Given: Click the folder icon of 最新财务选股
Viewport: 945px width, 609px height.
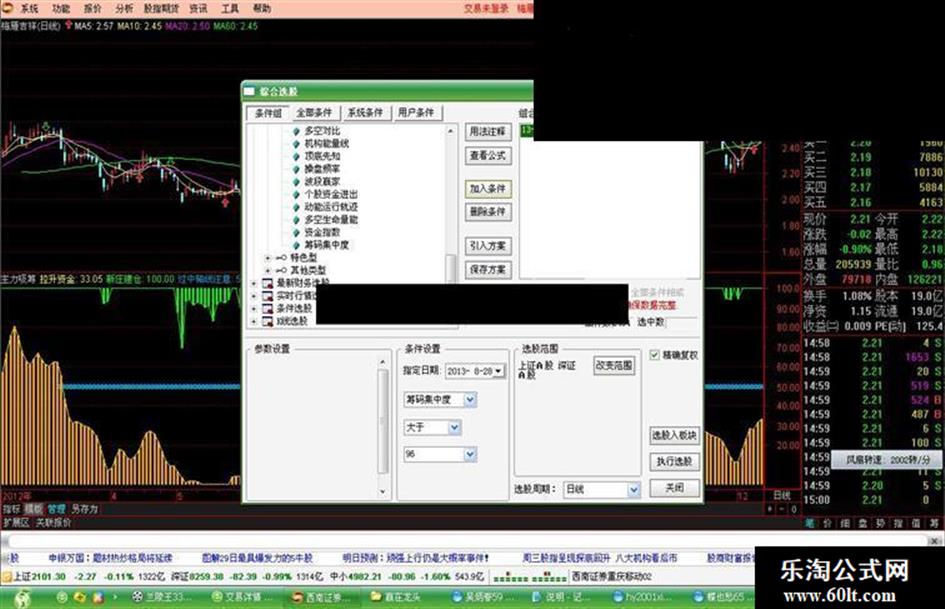Looking at the screenshot, I should click(267, 283).
